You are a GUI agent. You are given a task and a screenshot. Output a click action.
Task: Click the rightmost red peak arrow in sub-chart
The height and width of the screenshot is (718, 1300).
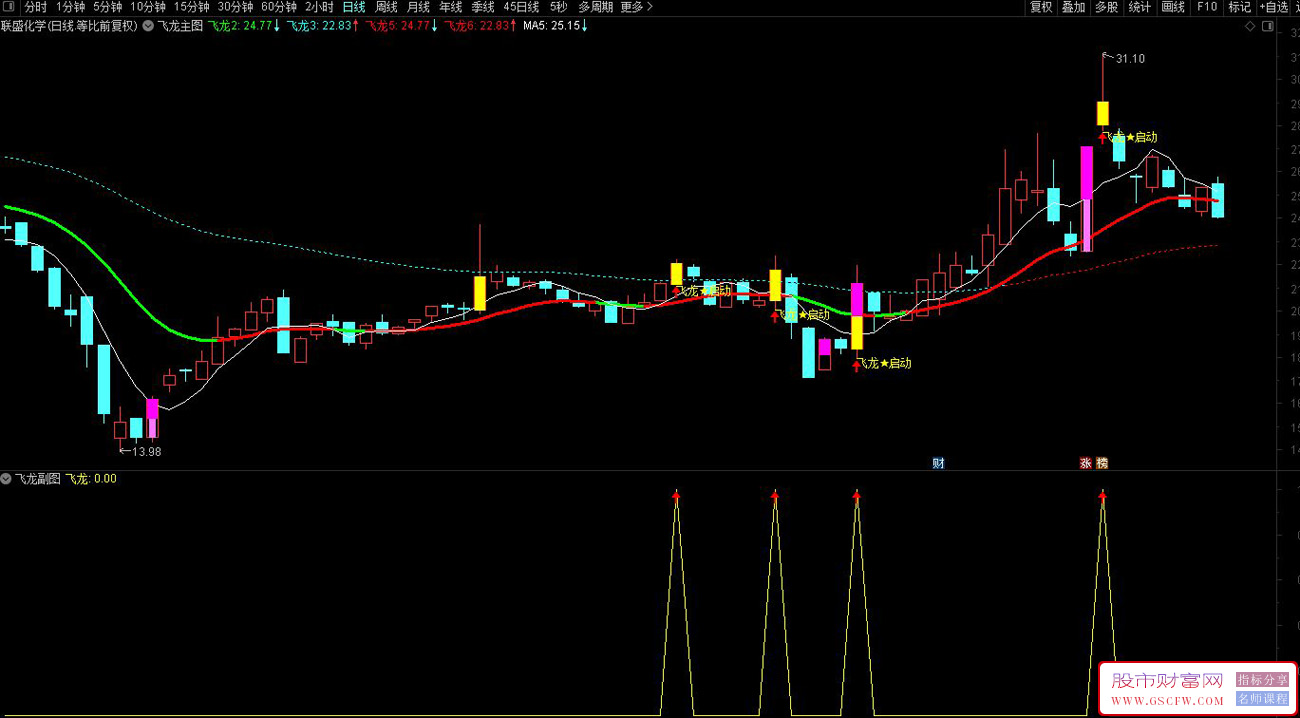coord(1103,494)
